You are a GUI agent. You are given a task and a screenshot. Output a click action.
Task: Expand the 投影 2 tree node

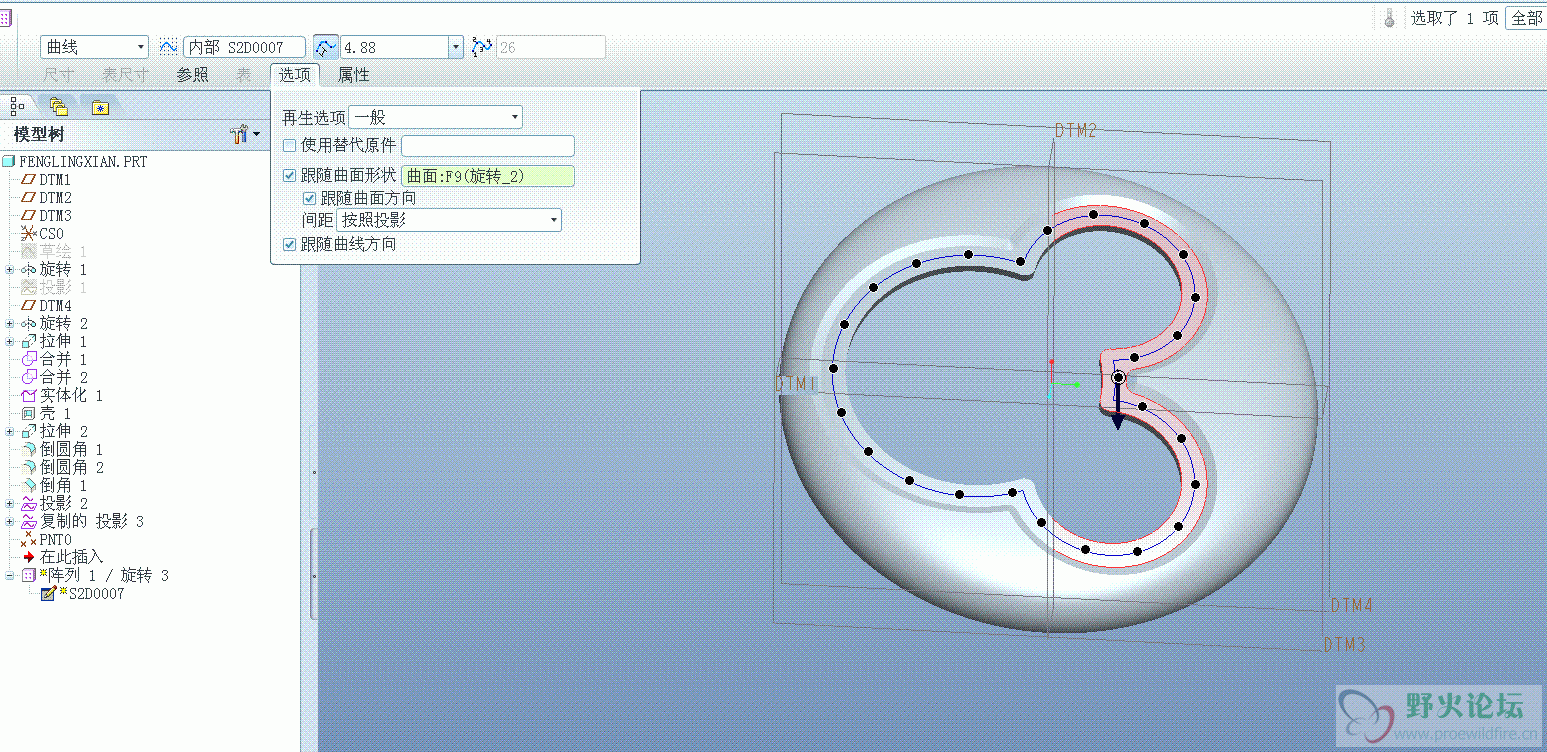click(9, 504)
